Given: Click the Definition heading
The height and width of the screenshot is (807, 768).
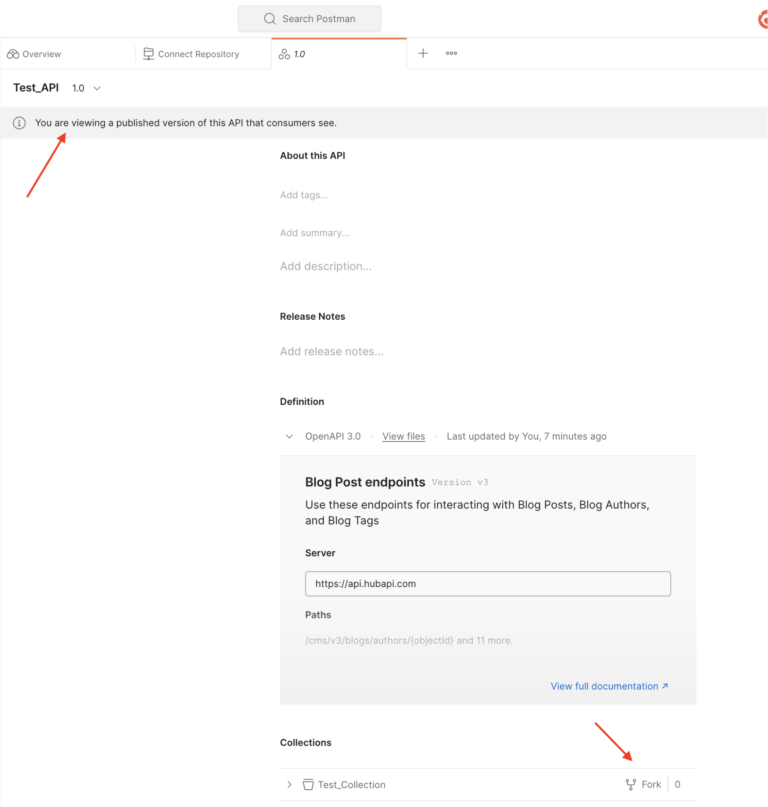Looking at the screenshot, I should click(x=302, y=401).
